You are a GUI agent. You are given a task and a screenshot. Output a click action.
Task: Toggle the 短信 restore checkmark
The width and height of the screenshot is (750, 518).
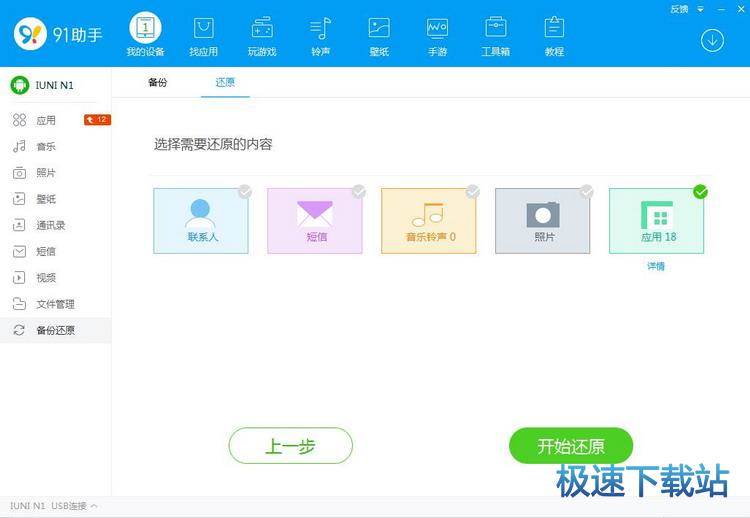359,192
